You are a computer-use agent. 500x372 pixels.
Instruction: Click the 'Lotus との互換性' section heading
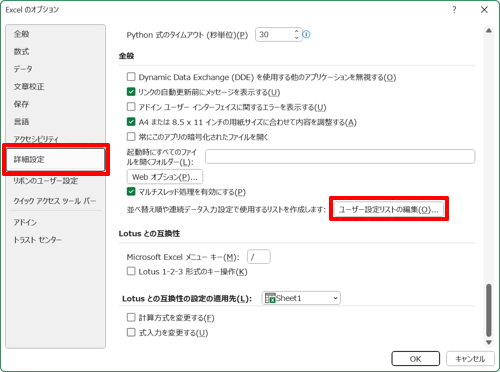149,234
